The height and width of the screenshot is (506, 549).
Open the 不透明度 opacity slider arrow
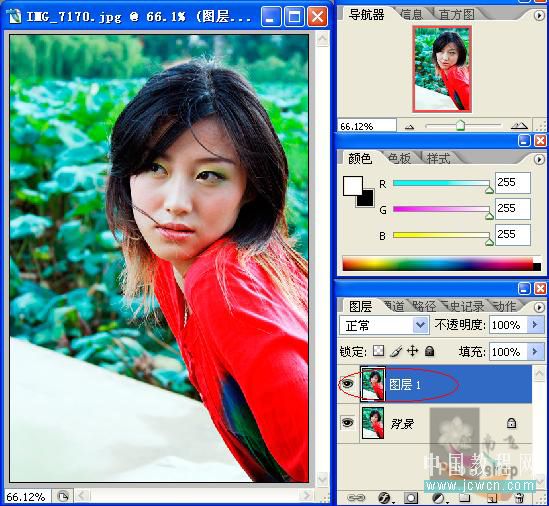[x=535, y=325]
